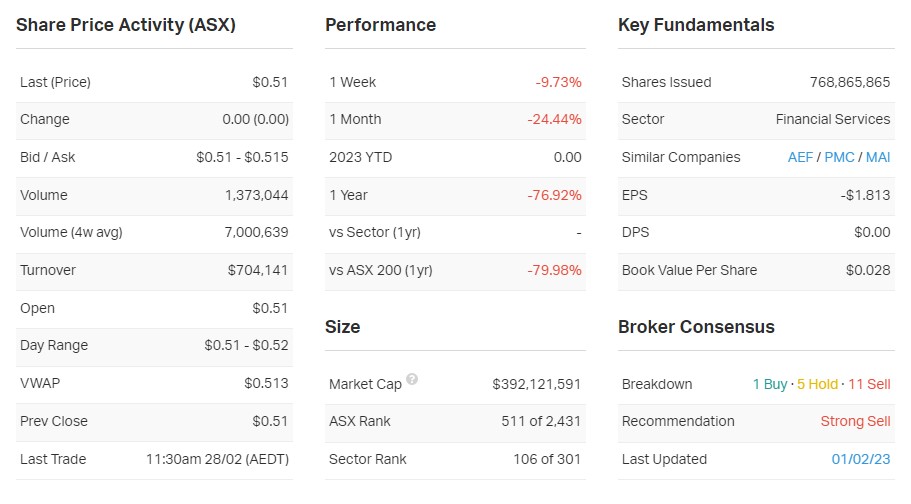Open the PMC similar company link
Image resolution: width=911 pixels, height=504 pixels.
840,157
